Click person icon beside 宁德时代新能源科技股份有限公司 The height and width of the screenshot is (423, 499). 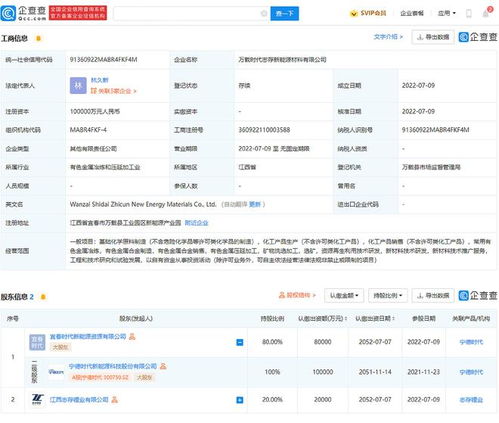[163, 366]
